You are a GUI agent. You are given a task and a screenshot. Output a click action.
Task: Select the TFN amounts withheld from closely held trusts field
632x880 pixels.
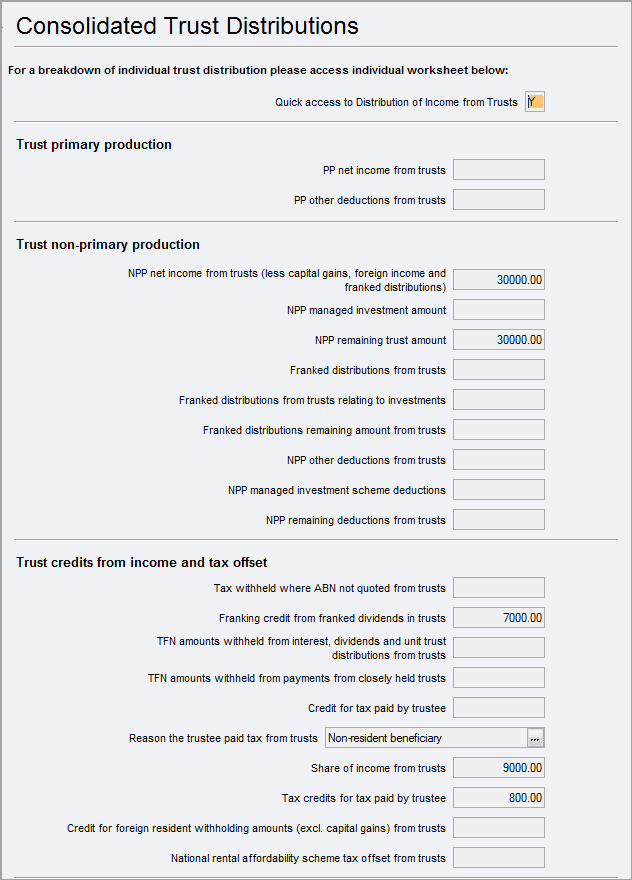(x=498, y=677)
